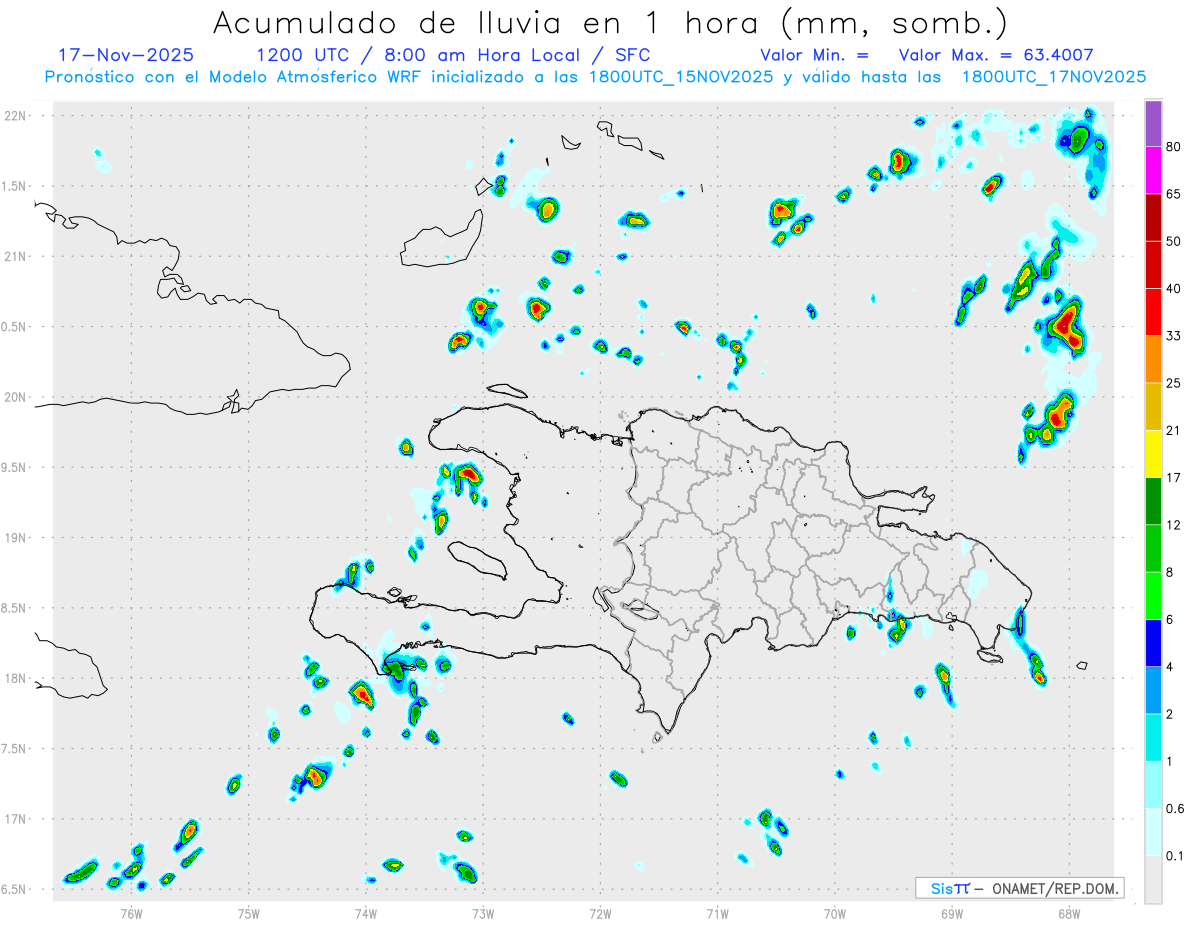The image size is (1200, 927).
Task: Click the longitude label "70W"
Action: tap(834, 913)
